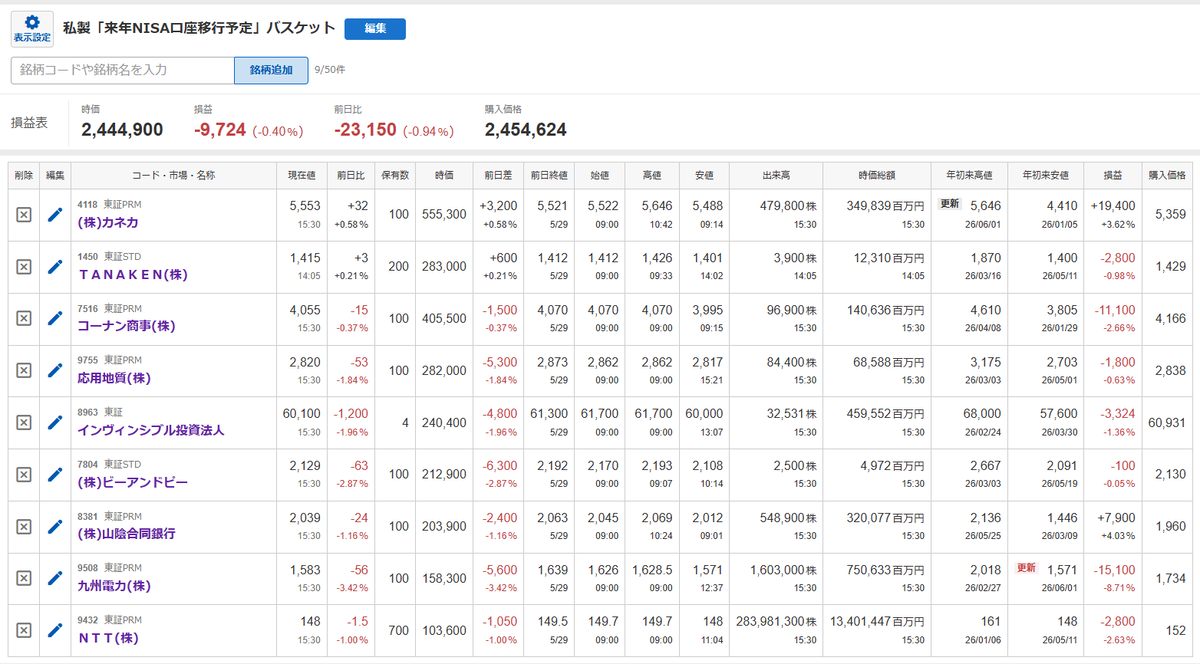This screenshot has height=664, width=1200.
Task: Click the 出来高 column header
Action: [x=778, y=175]
